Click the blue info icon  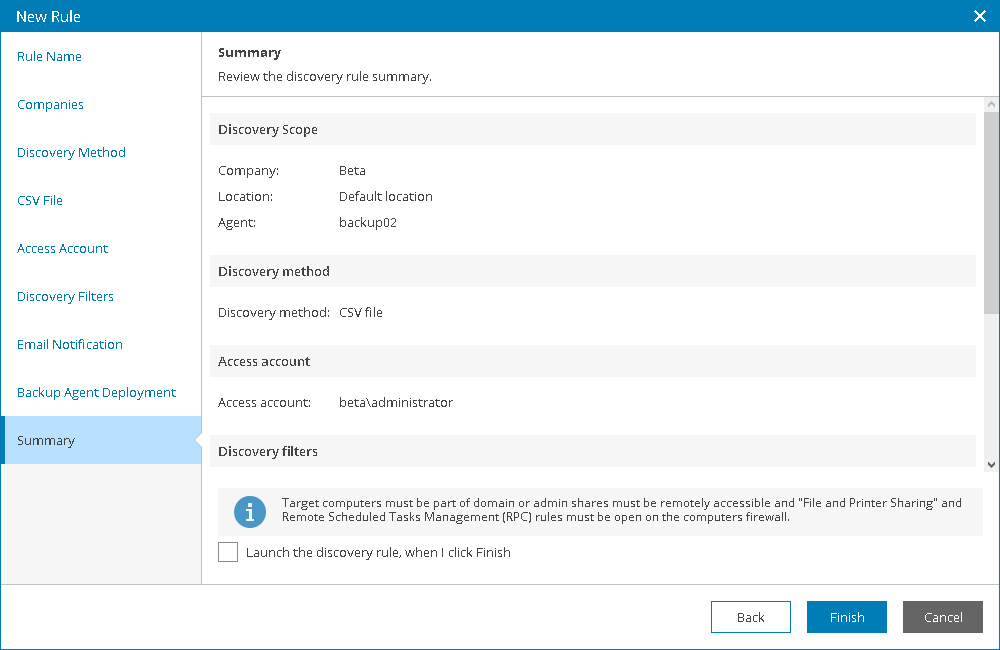tap(250, 512)
